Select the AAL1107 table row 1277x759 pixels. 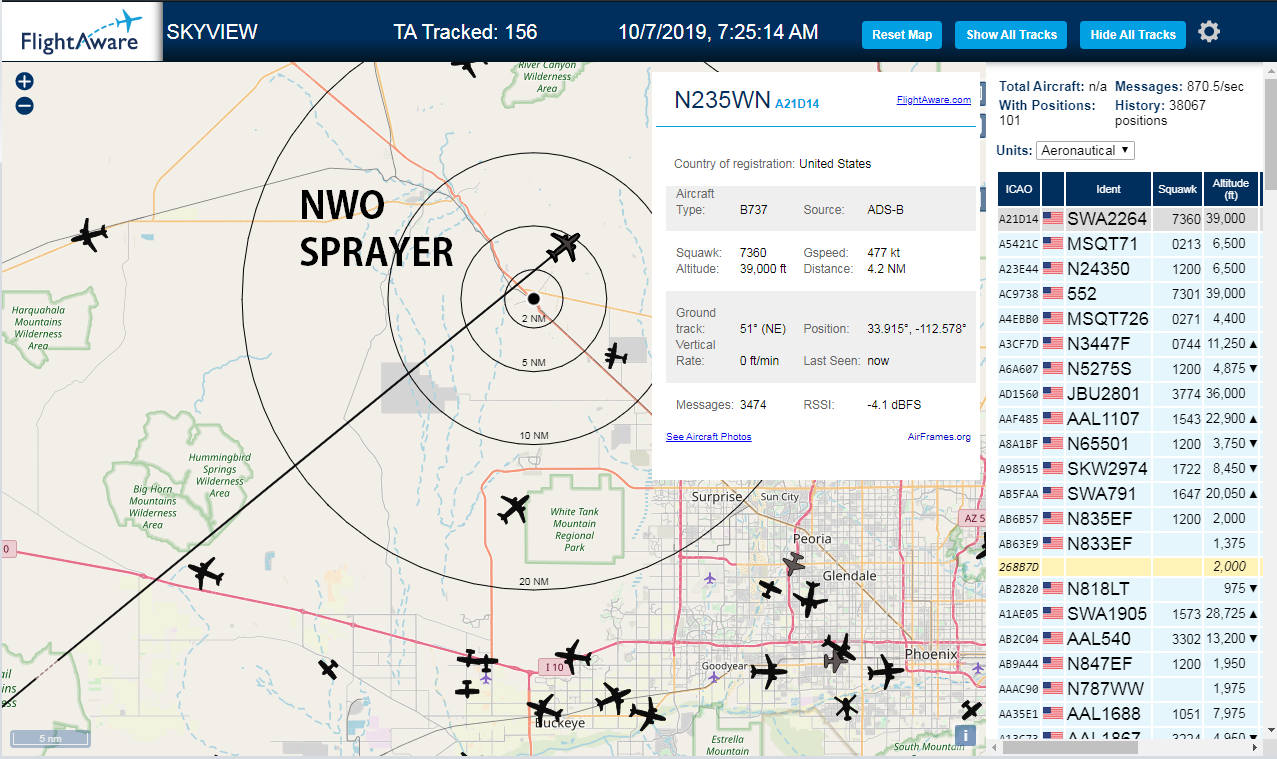point(1128,418)
